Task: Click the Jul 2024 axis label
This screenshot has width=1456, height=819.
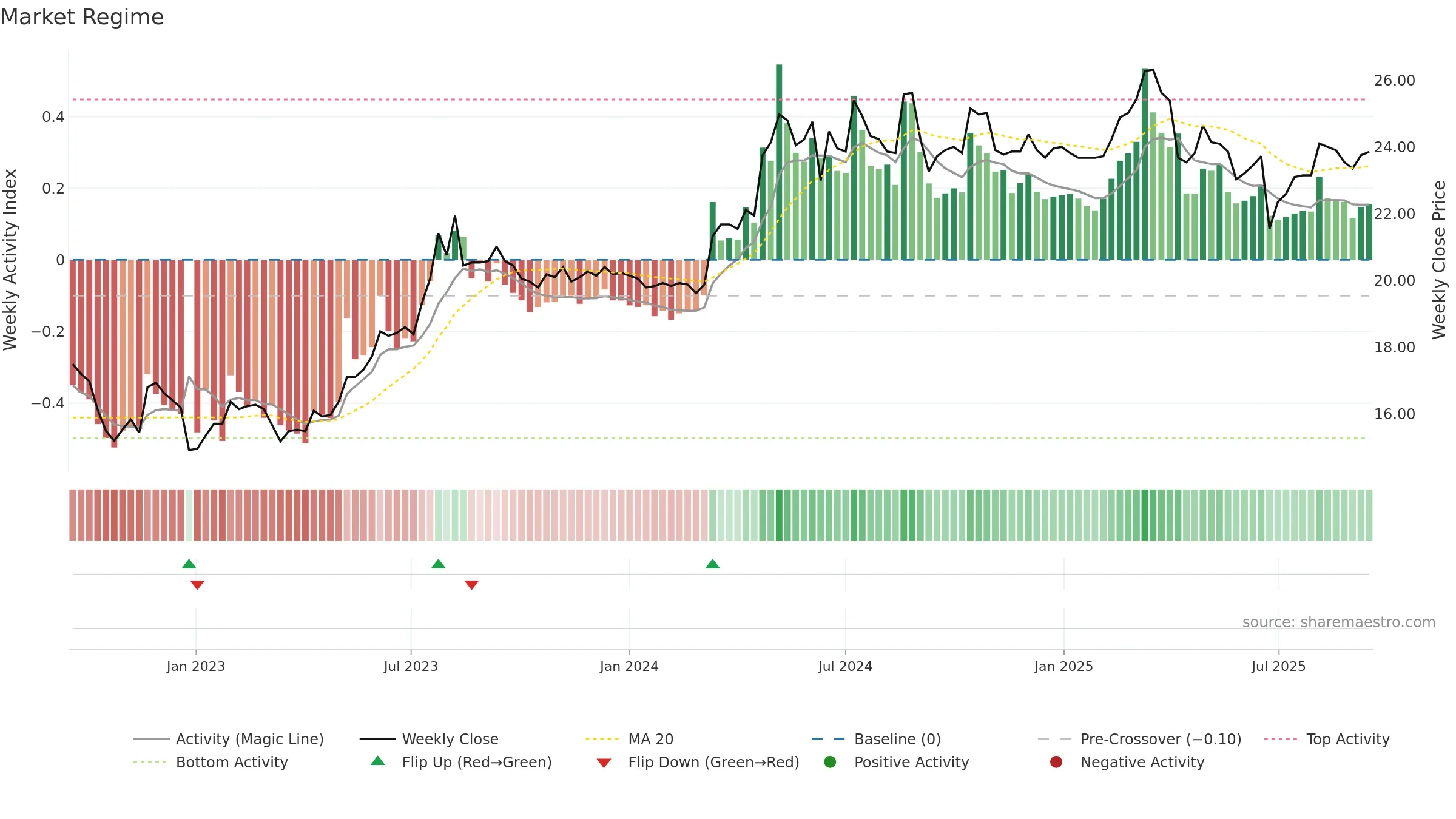Action: click(x=845, y=666)
